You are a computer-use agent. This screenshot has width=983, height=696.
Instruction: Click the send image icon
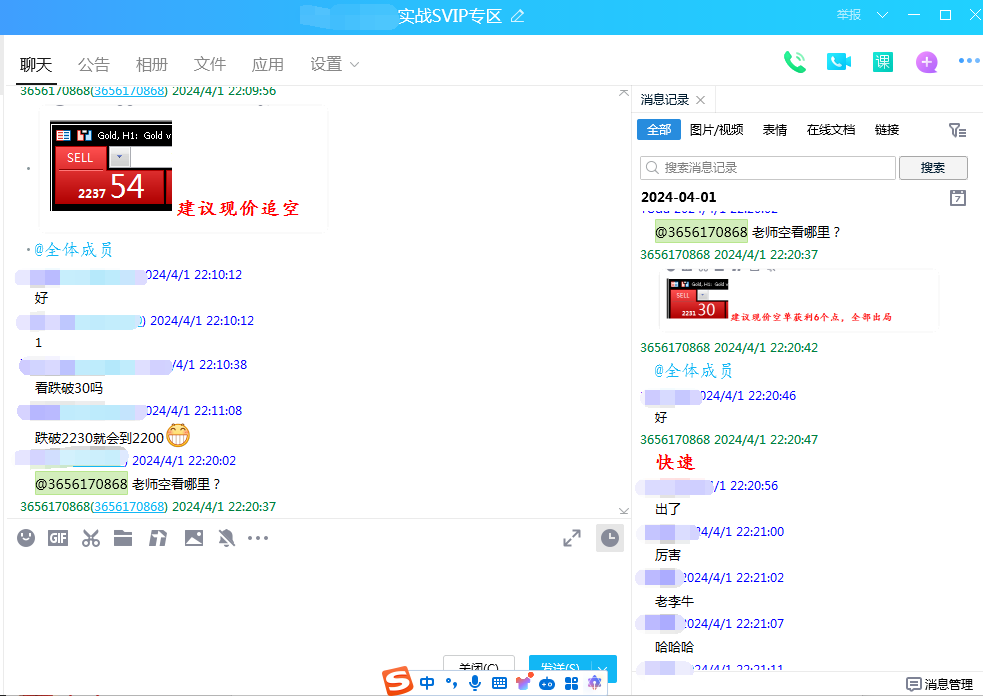pyautogui.click(x=193, y=539)
